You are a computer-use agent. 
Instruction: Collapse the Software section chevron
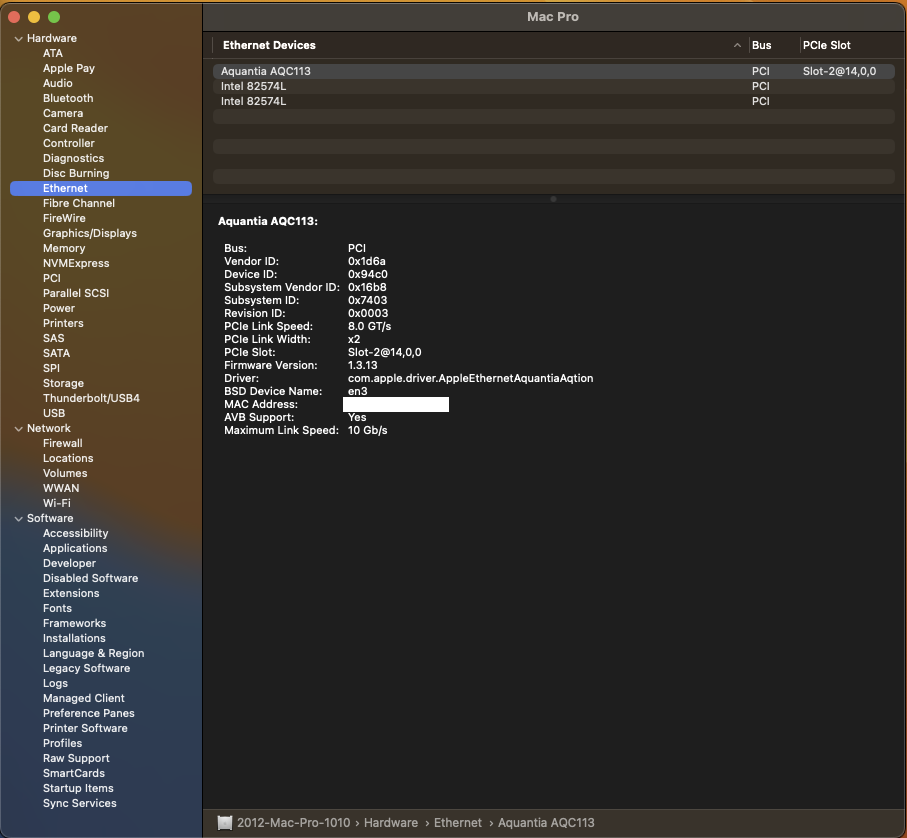[x=19, y=519]
